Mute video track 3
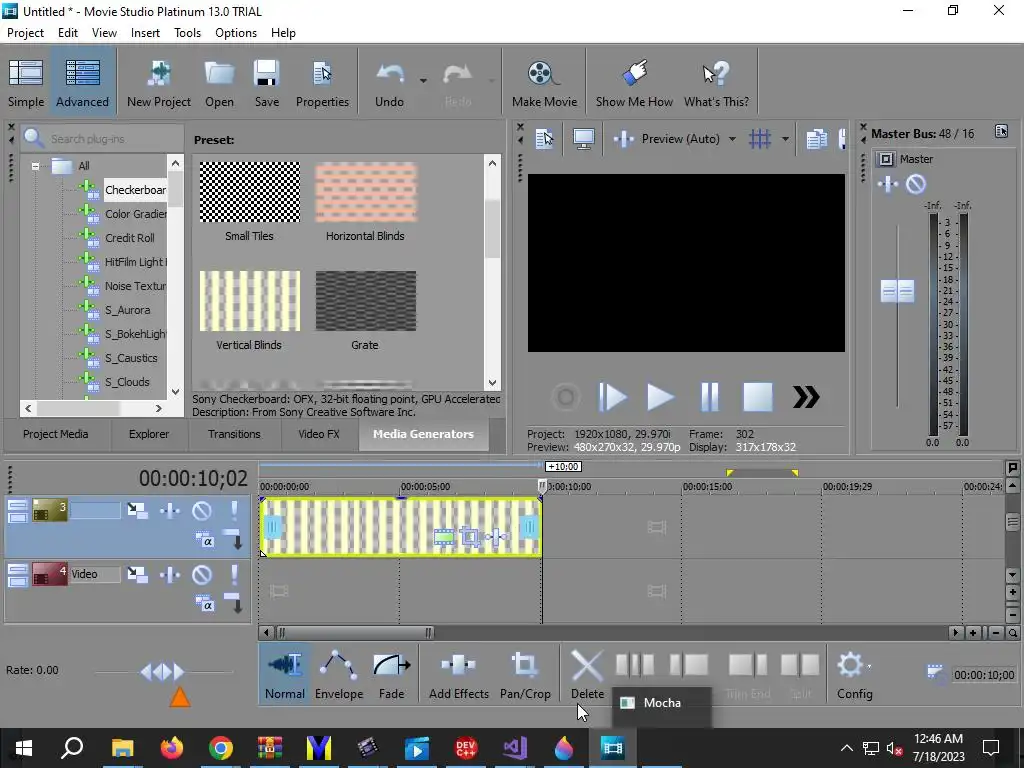 coord(202,510)
